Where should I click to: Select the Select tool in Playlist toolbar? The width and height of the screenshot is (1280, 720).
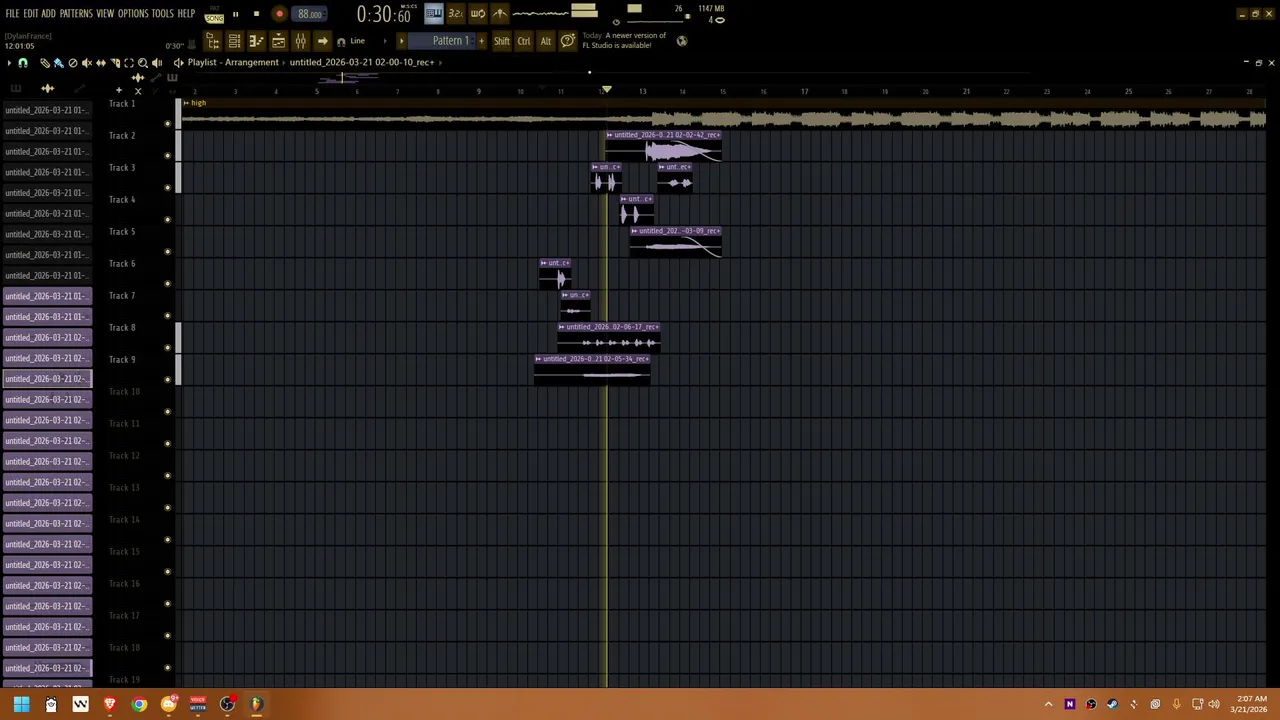click(128, 63)
